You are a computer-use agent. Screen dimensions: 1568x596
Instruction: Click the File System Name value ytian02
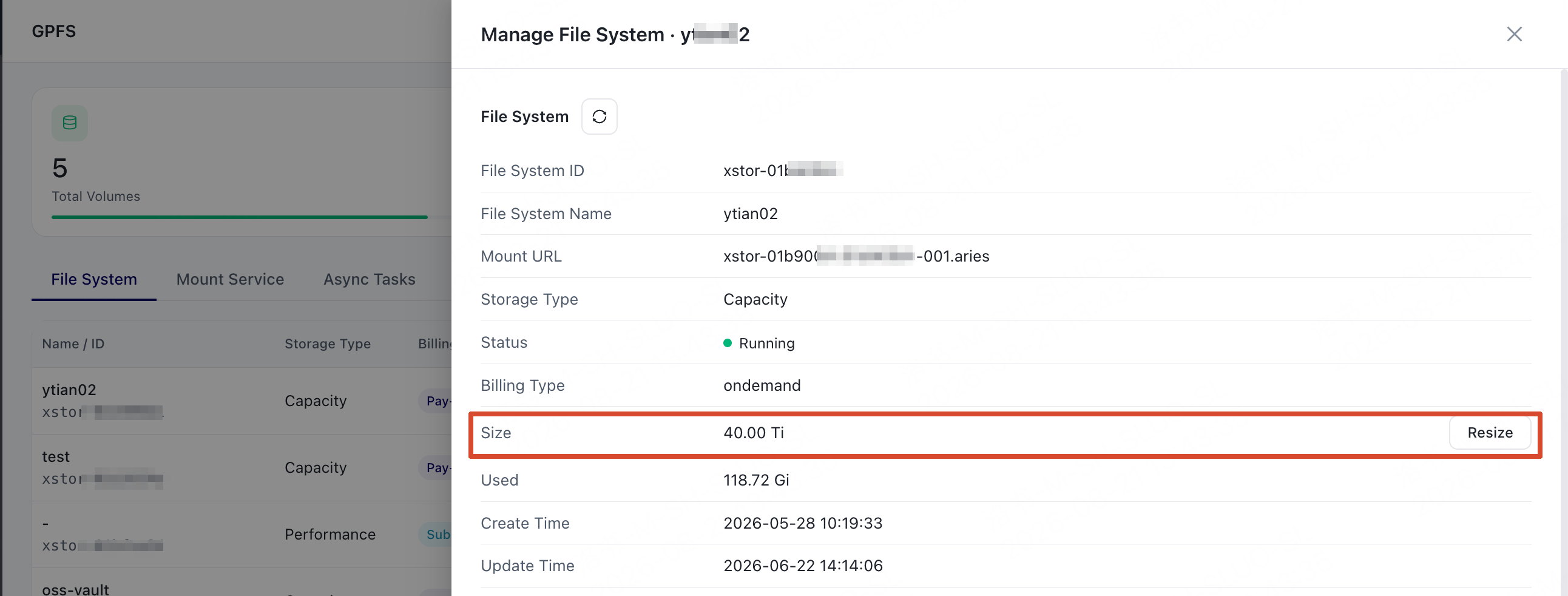point(751,214)
